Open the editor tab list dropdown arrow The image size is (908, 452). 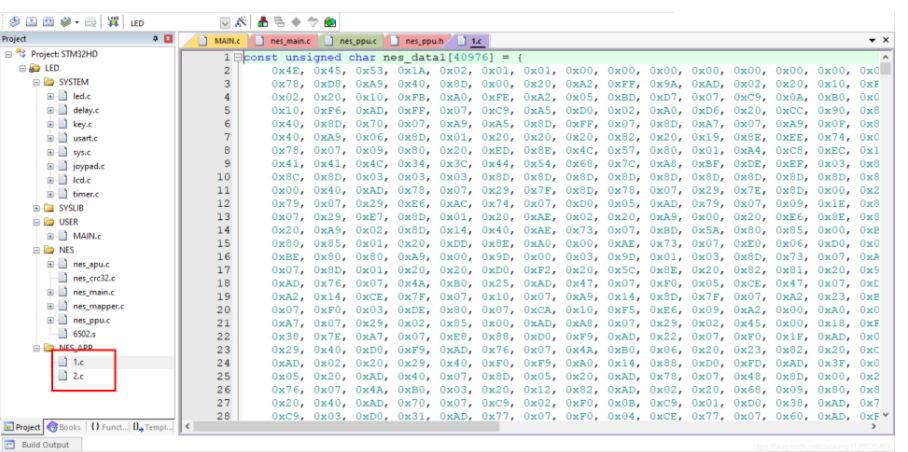point(872,41)
